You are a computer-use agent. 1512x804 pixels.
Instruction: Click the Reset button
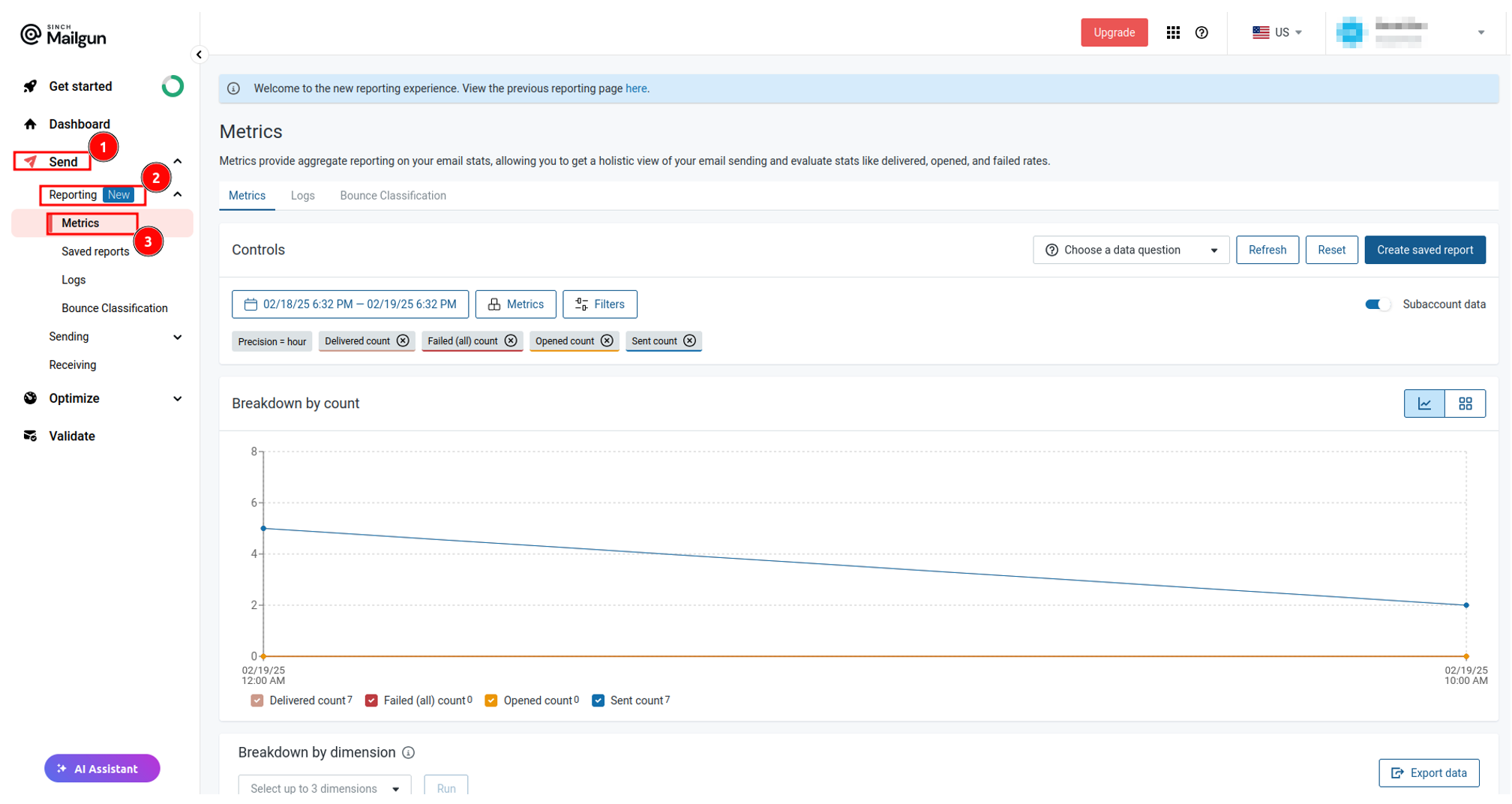pyautogui.click(x=1331, y=250)
